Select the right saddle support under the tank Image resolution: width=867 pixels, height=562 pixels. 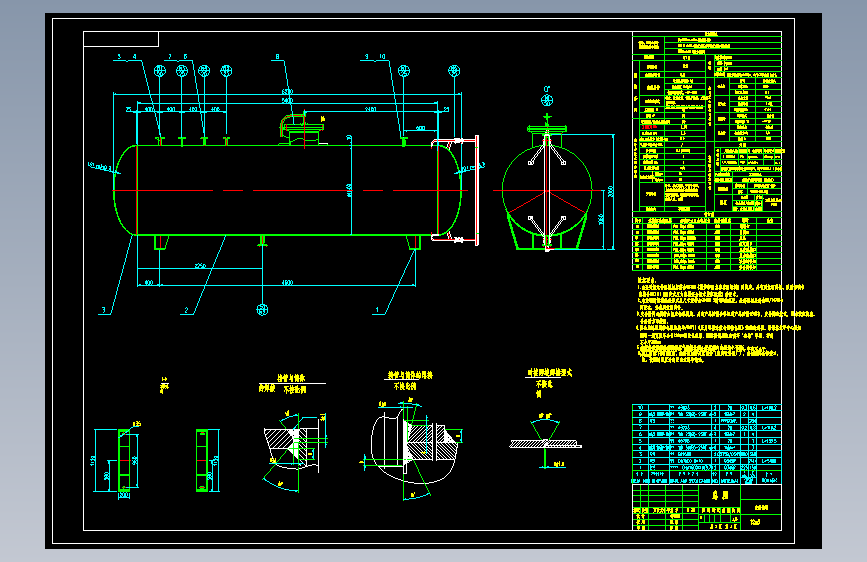414,242
